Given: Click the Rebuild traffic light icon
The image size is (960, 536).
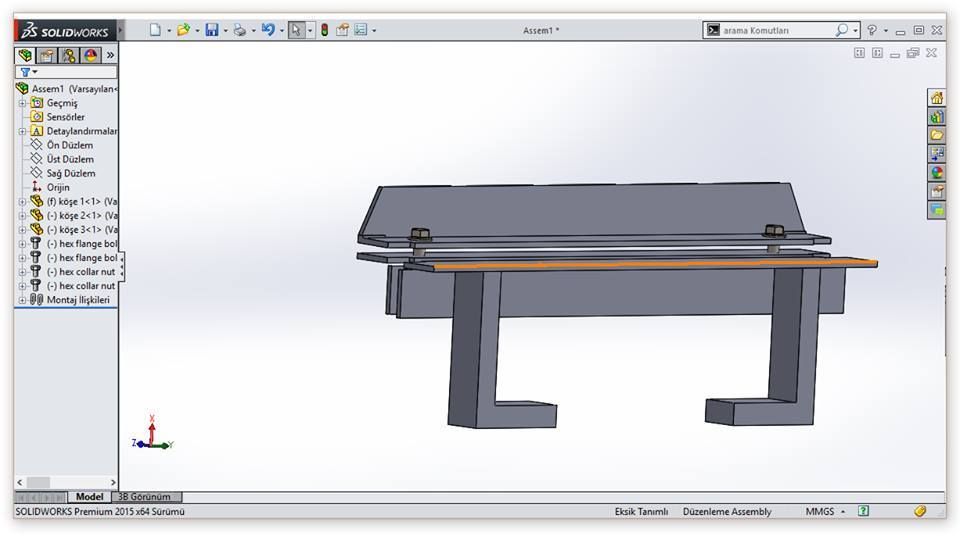Looking at the screenshot, I should click(324, 30).
